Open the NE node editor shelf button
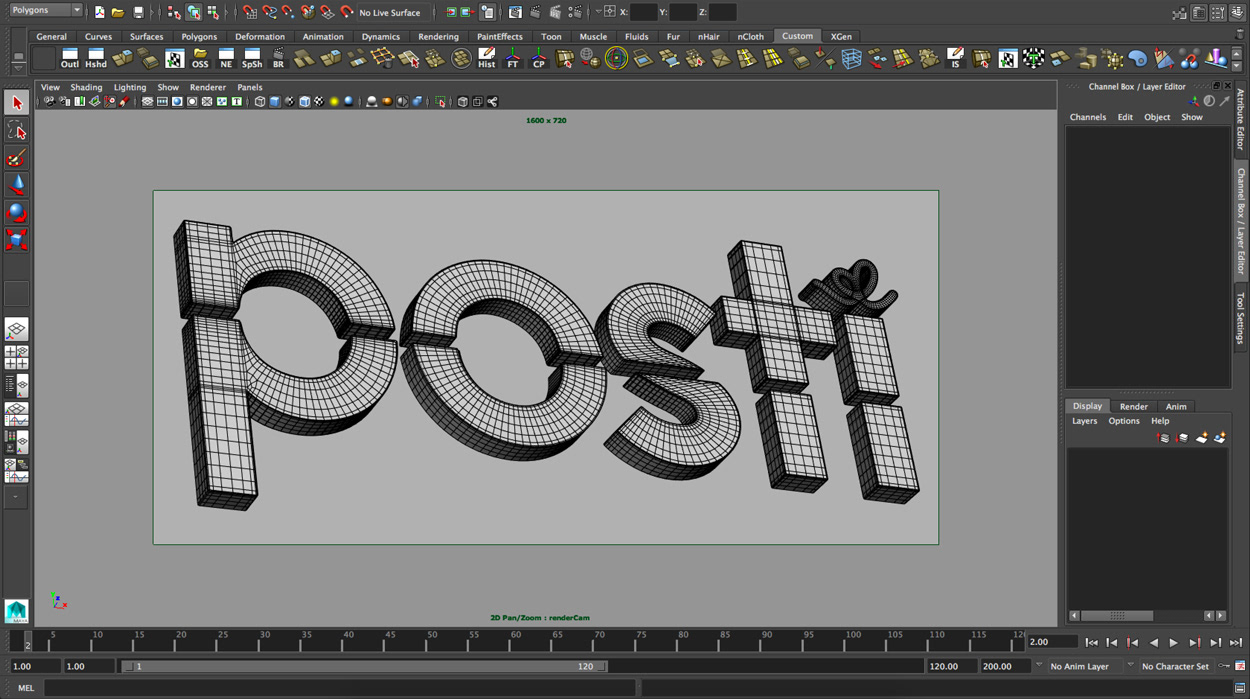 click(226, 59)
